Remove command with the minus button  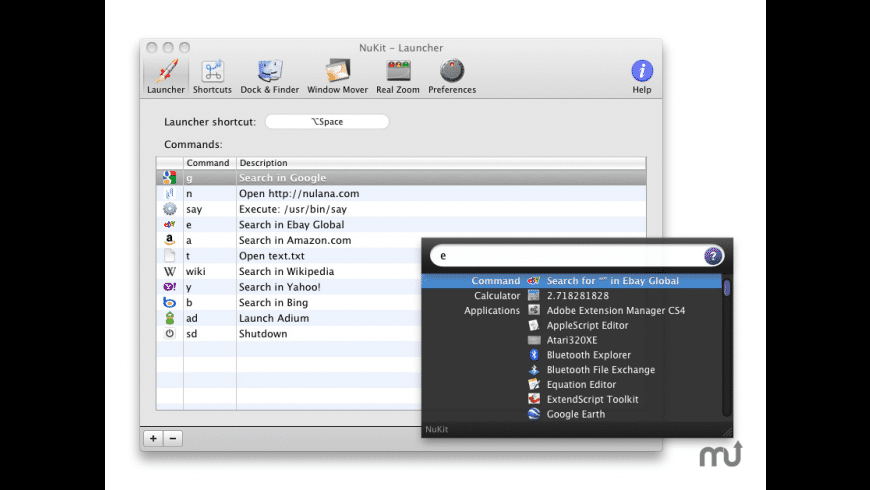[x=172, y=438]
